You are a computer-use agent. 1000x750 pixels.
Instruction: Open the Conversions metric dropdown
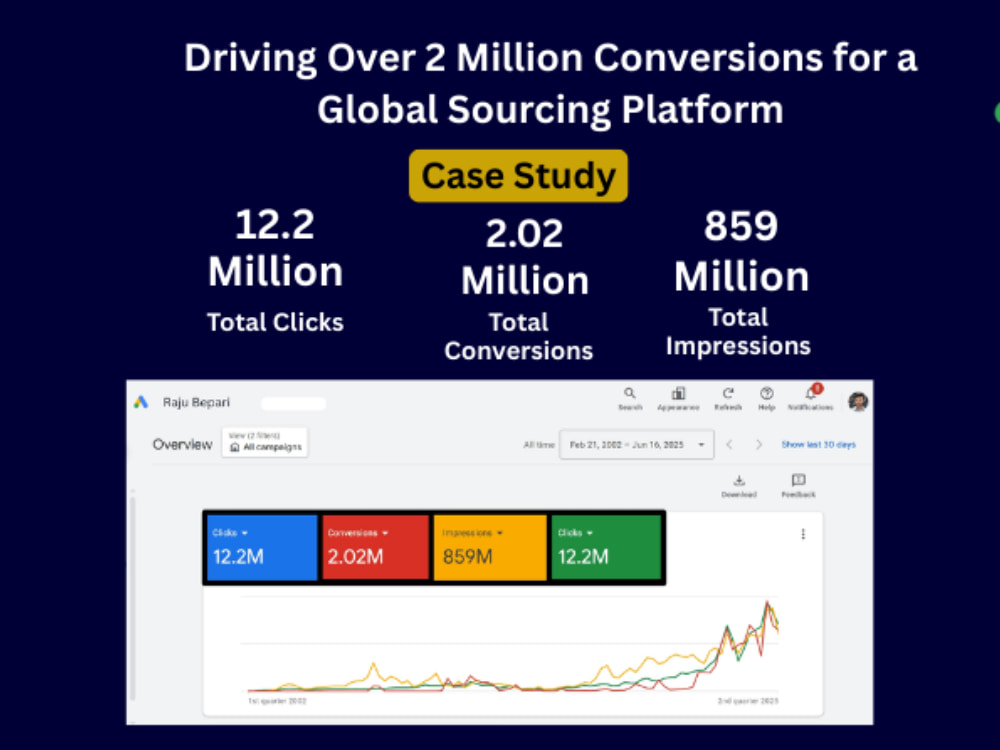[358, 533]
